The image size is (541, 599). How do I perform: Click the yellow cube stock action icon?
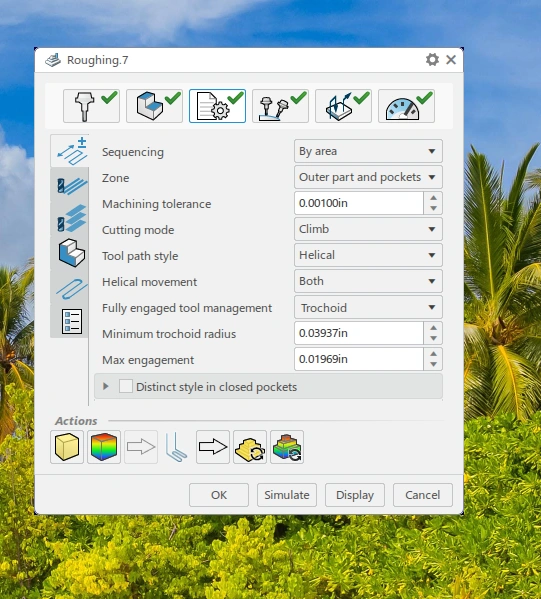[67, 447]
